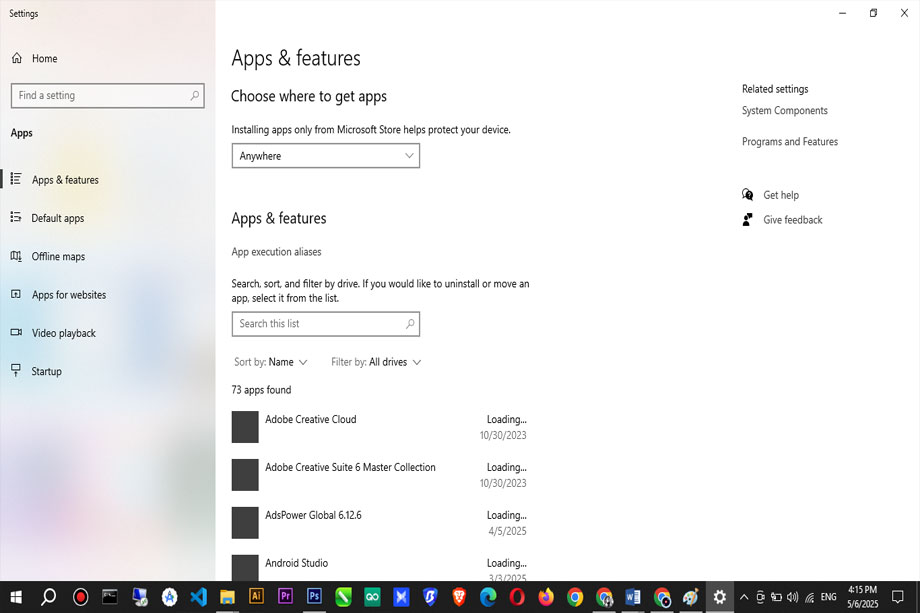Click the Give feedback person icon
Viewport: 920px width, 613px height.
coord(748,219)
